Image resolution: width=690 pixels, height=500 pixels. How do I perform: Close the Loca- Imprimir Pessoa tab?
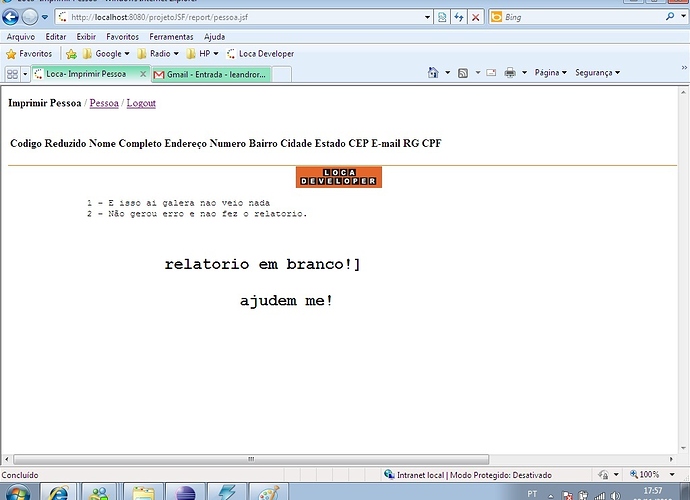point(143,74)
